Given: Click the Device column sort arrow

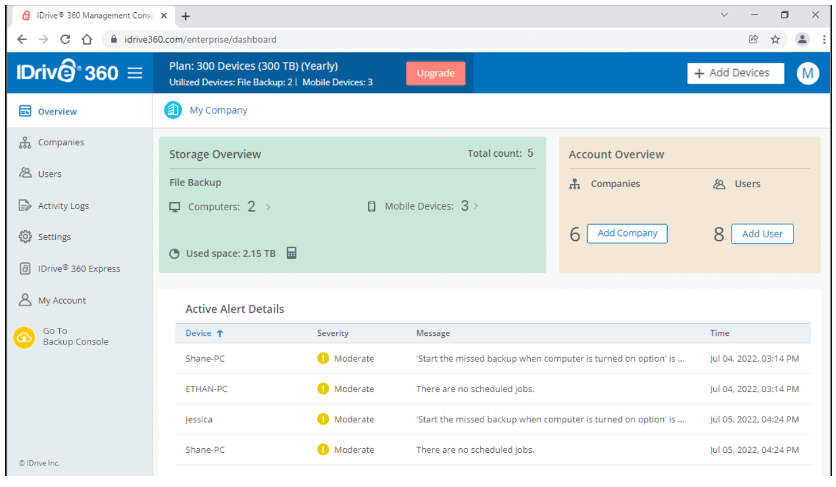Looking at the screenshot, I should (x=220, y=333).
